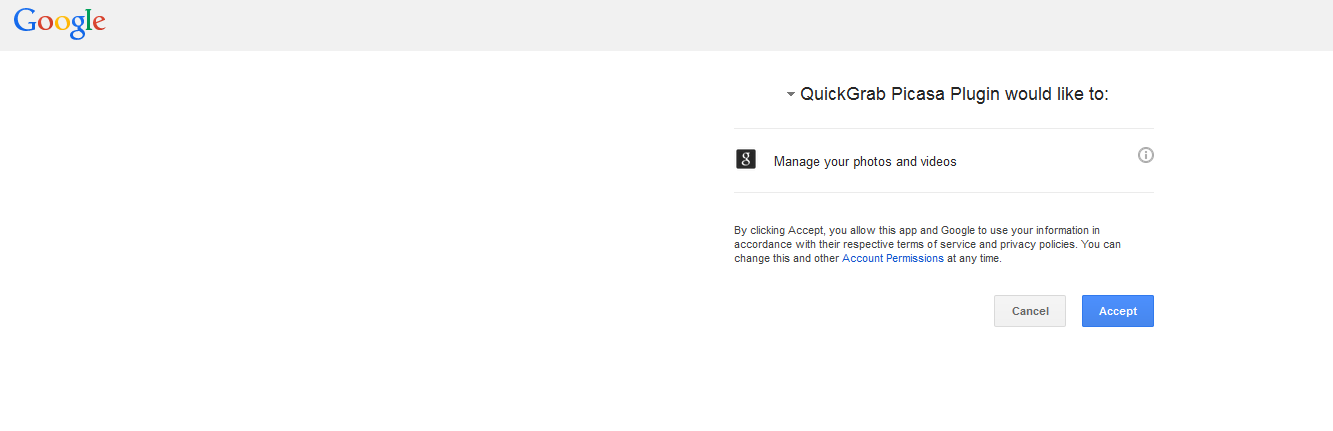The width and height of the screenshot is (1333, 431).
Task: Click the 'By clicking Accept' disclaimer text
Action: coord(927,244)
